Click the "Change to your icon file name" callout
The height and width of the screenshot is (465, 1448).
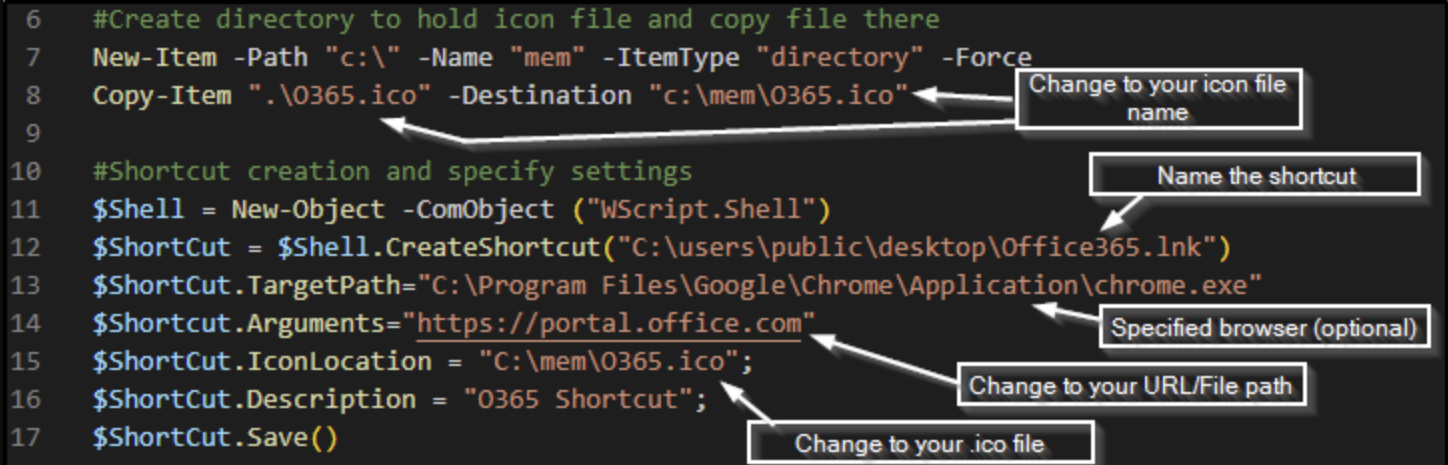pos(1157,98)
